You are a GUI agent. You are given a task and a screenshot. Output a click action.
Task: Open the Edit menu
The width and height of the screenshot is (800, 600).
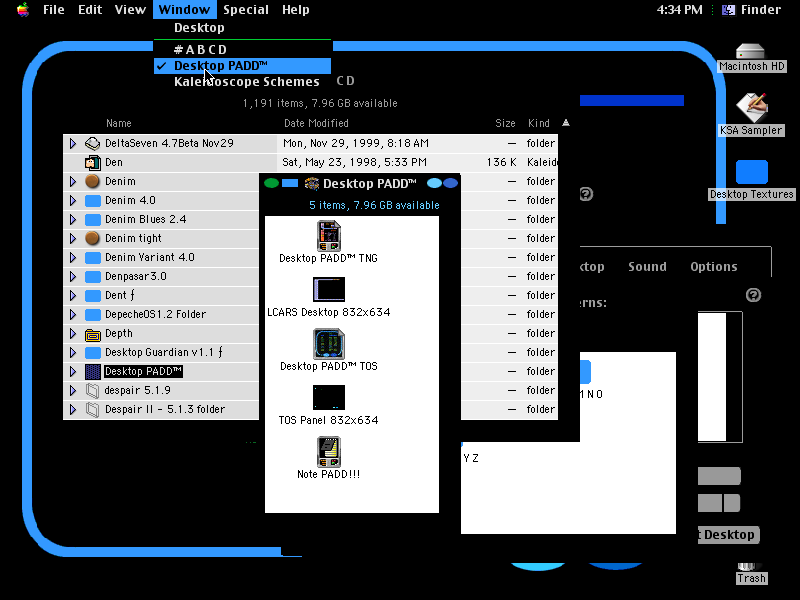click(90, 10)
